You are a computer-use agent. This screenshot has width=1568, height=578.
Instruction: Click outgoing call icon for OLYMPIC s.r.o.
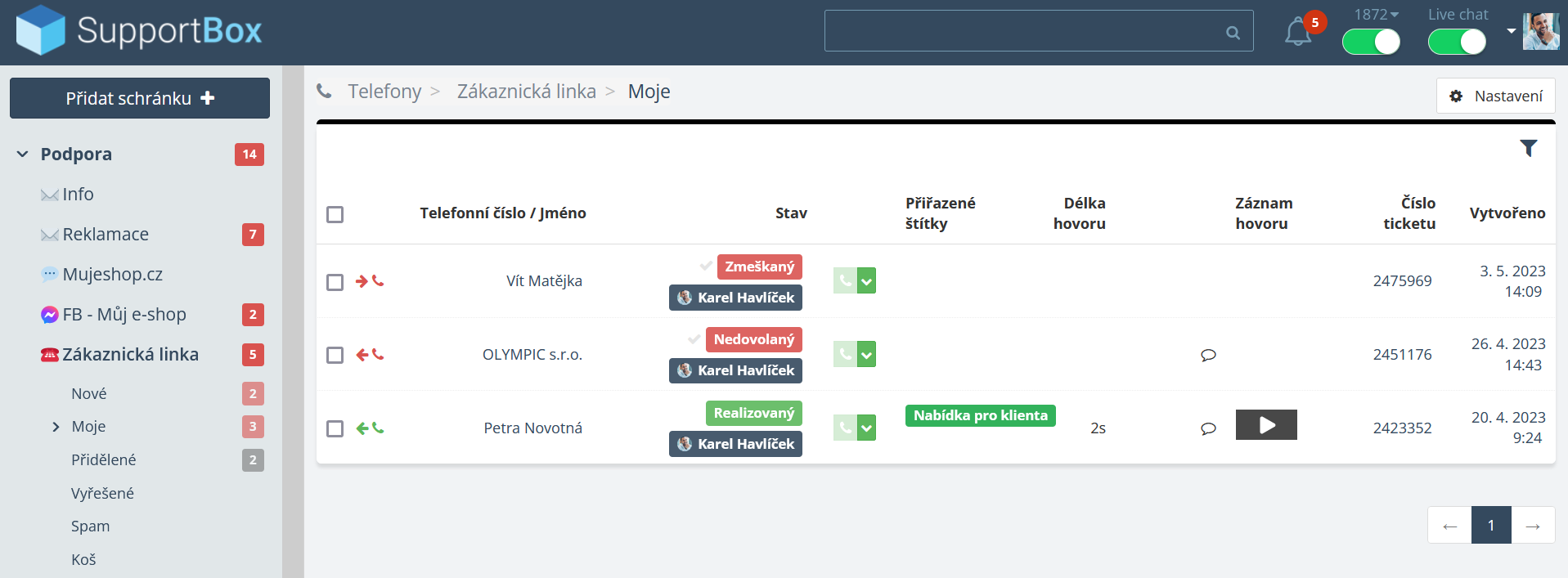click(x=370, y=354)
